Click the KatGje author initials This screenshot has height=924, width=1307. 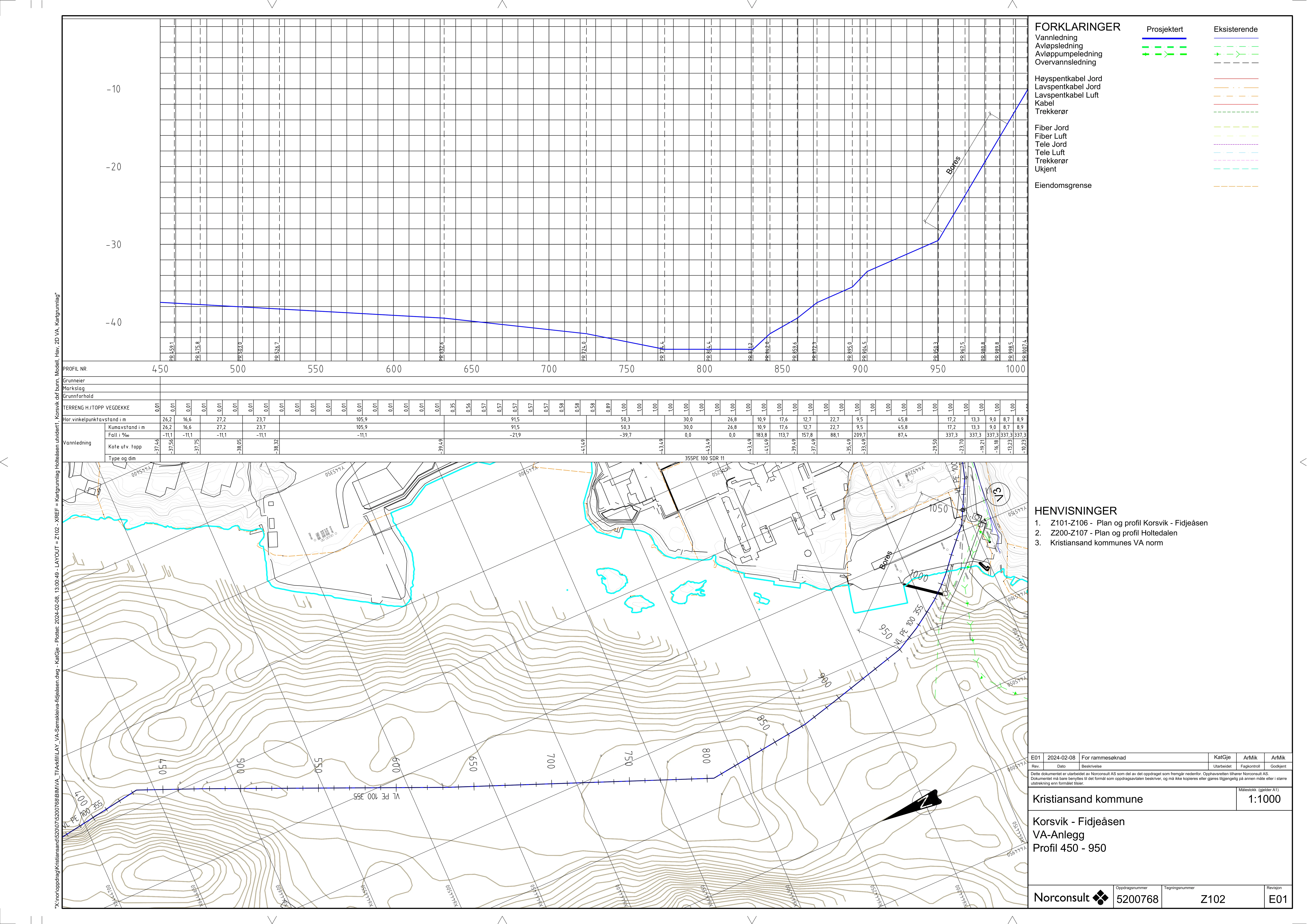1222,758
